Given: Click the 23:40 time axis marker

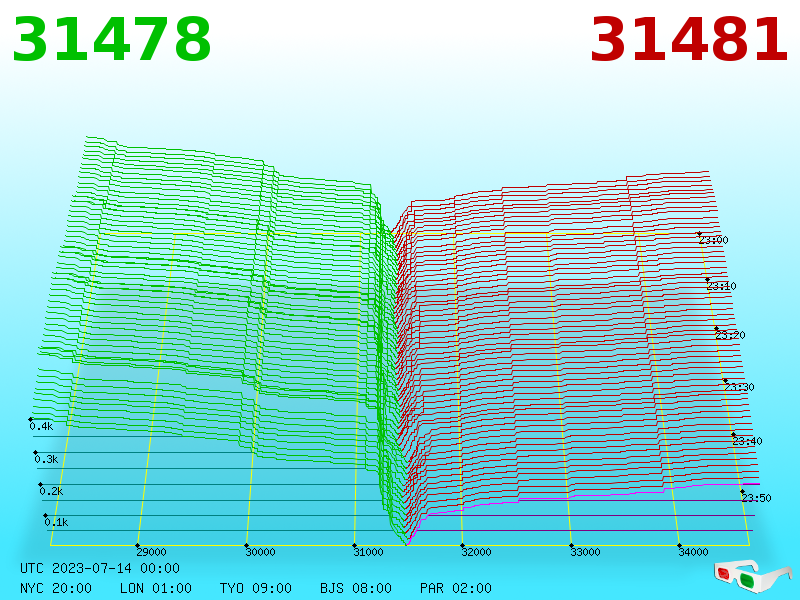Looking at the screenshot, I should tap(747, 441).
